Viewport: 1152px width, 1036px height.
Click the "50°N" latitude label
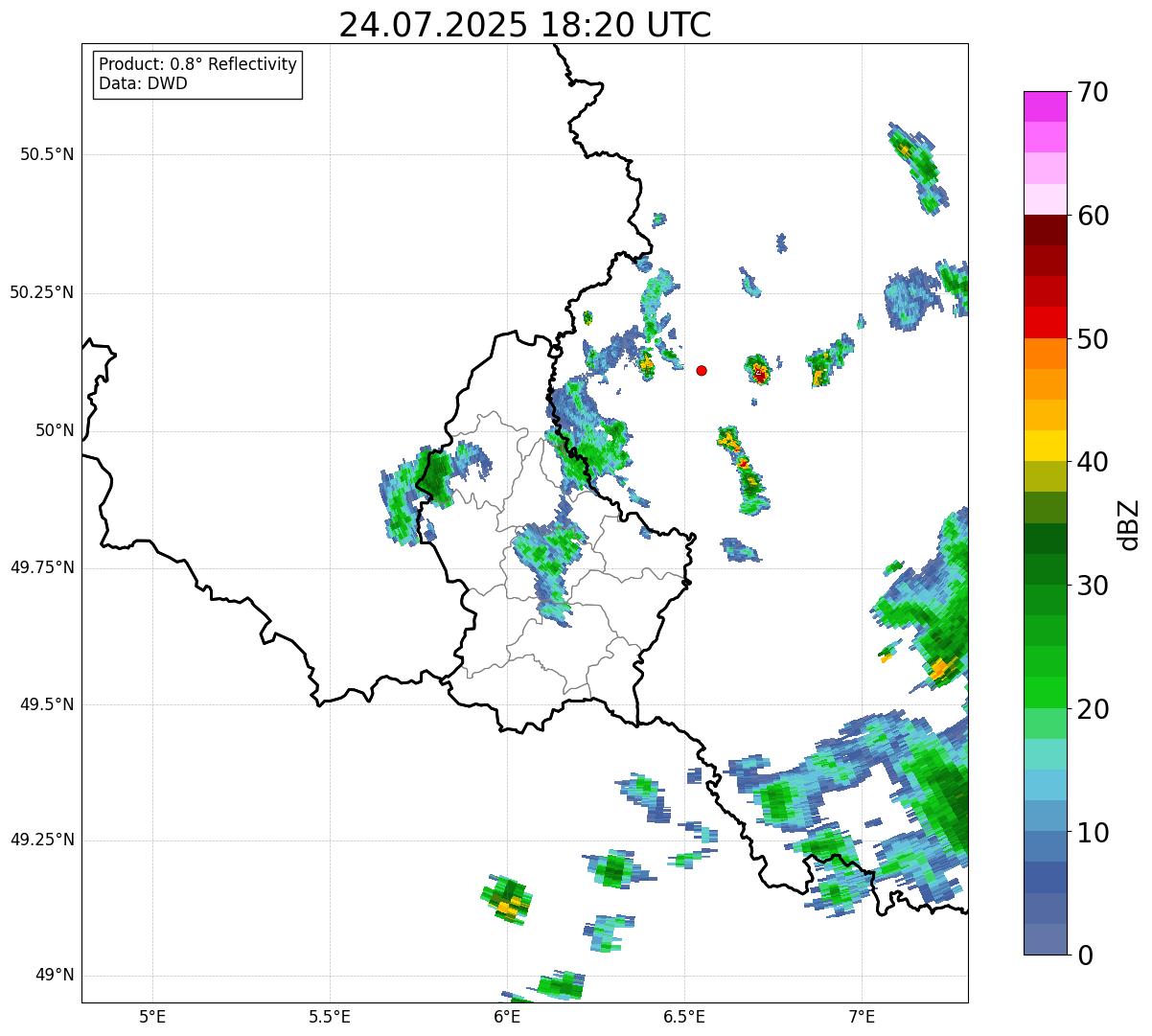pyautogui.click(x=55, y=430)
